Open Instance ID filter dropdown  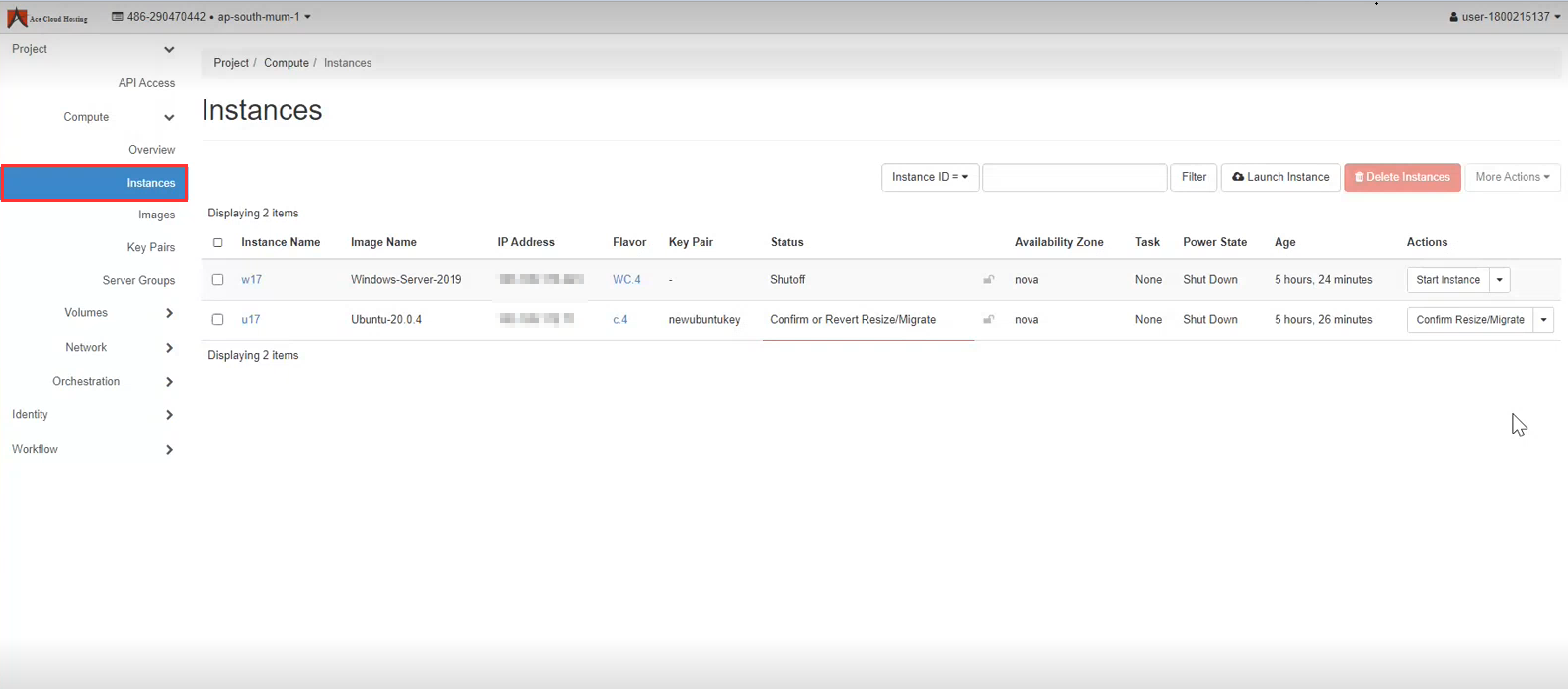(930, 177)
